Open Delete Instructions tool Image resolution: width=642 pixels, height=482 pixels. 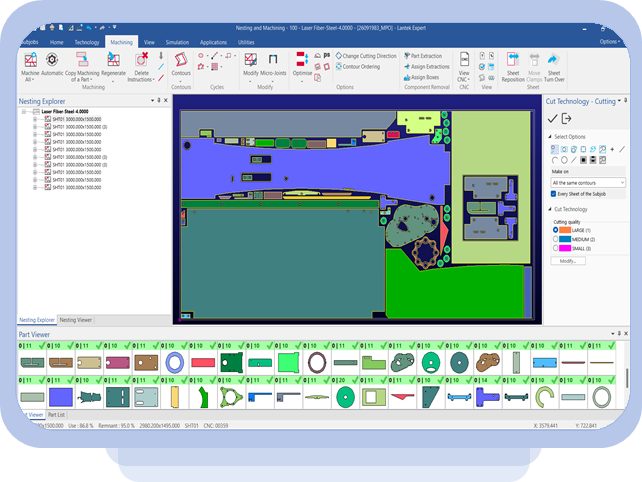[141, 67]
